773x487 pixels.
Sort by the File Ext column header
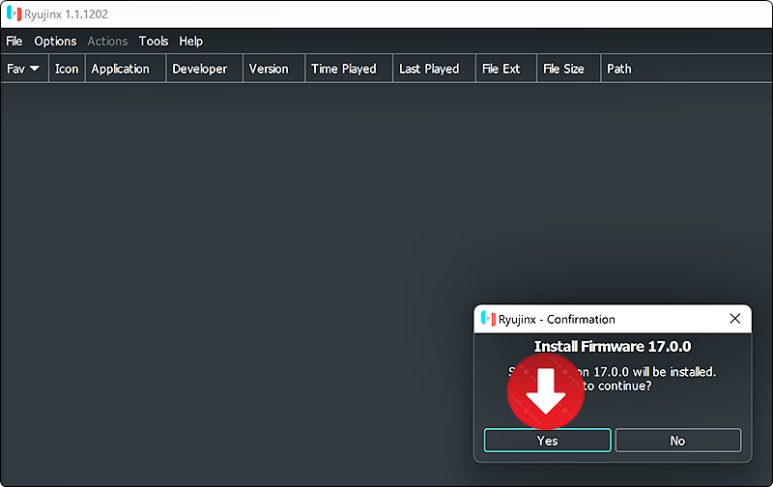click(501, 69)
